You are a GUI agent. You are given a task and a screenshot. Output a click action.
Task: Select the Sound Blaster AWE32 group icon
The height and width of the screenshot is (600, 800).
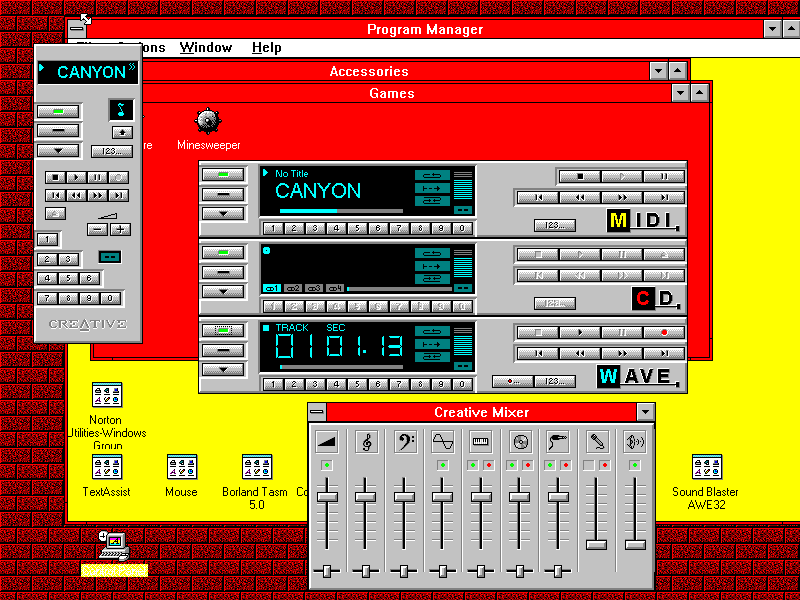(x=707, y=466)
